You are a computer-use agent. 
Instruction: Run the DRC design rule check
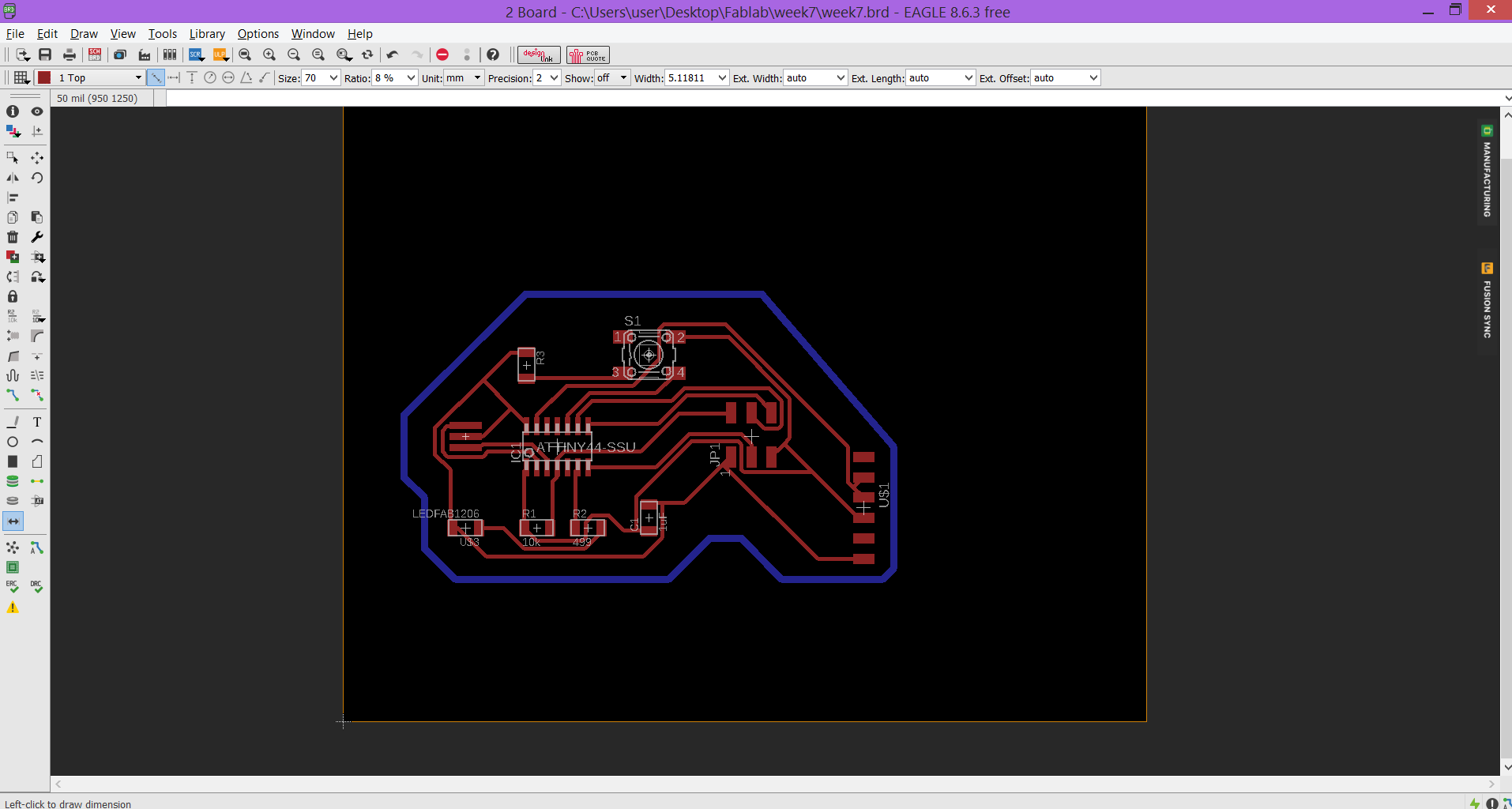coord(36,587)
